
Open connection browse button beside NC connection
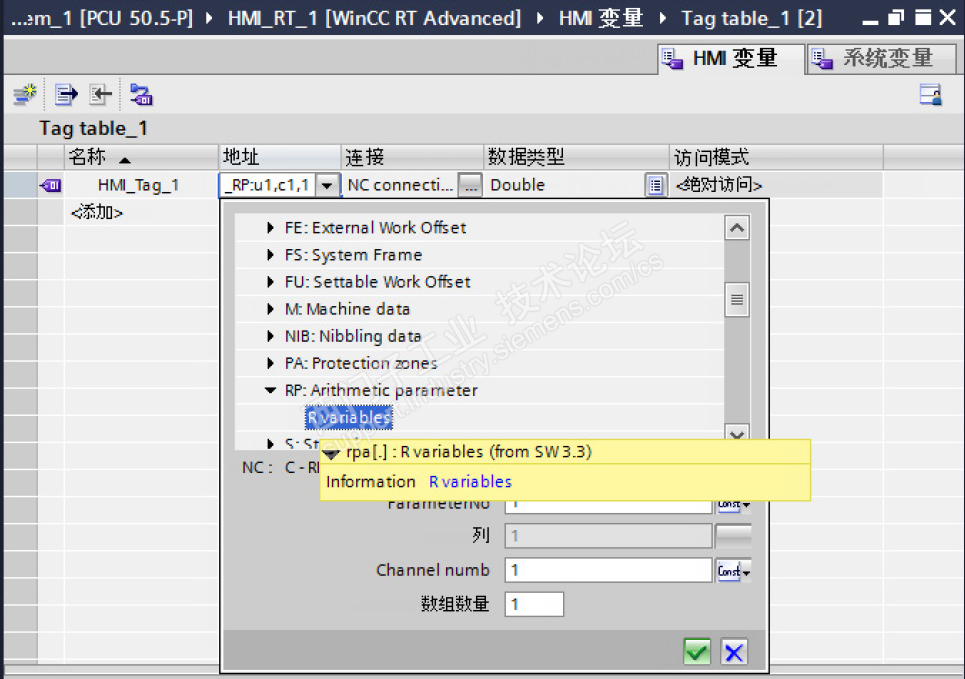click(x=470, y=185)
